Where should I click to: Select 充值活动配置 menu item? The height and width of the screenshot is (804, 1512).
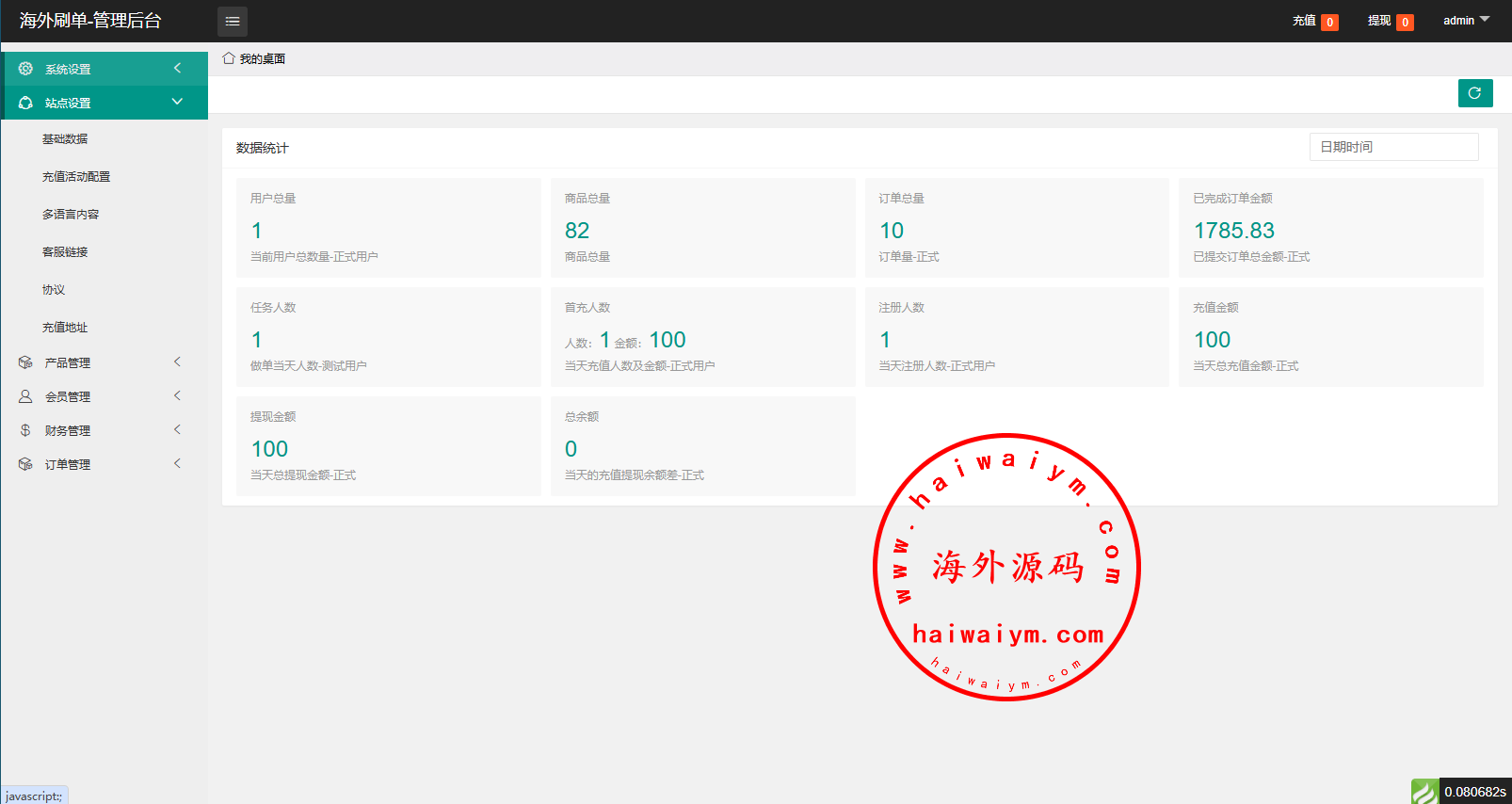pyautogui.click(x=76, y=176)
